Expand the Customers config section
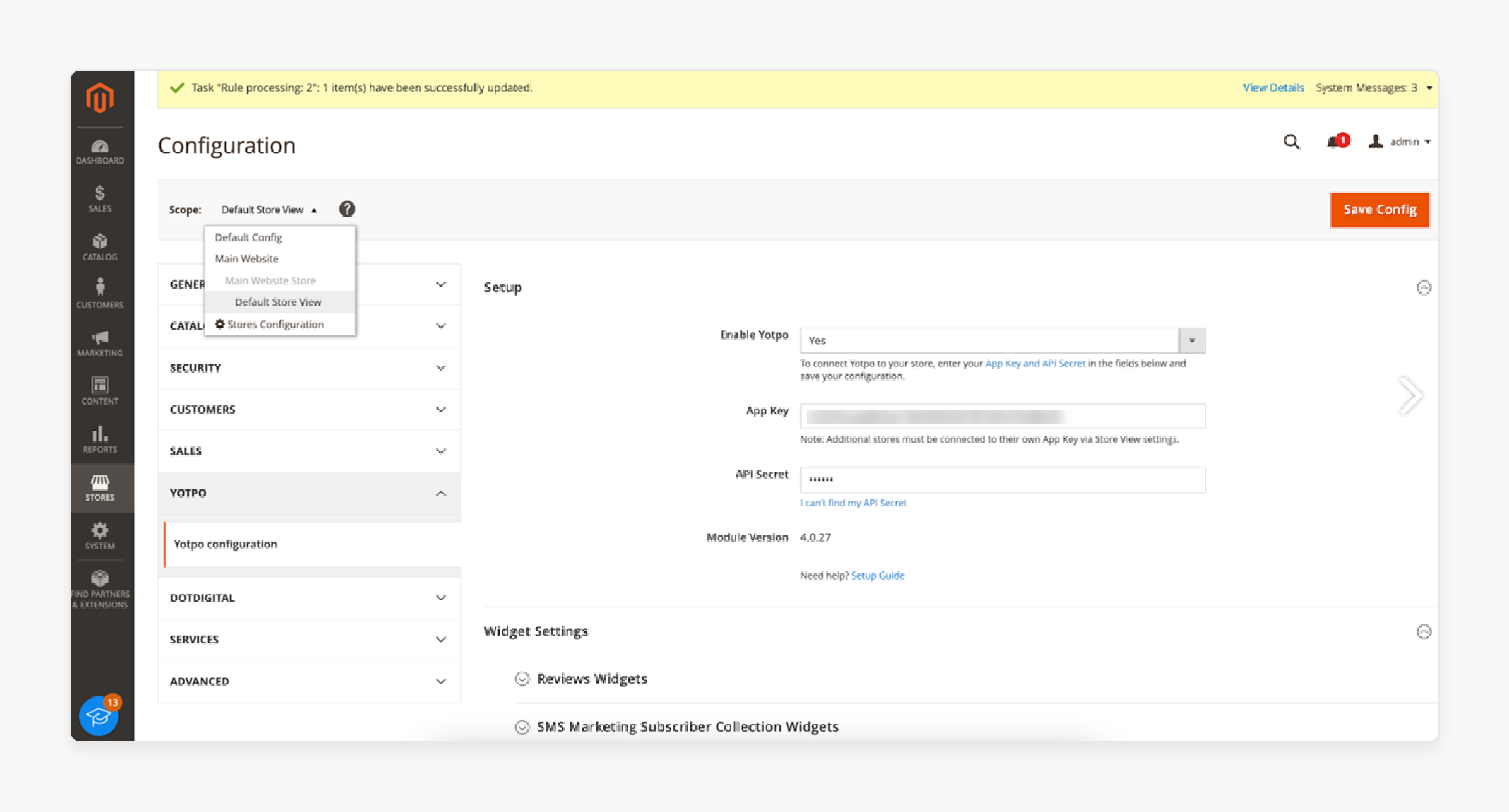Viewport: 1509px width, 812px height. click(x=309, y=409)
